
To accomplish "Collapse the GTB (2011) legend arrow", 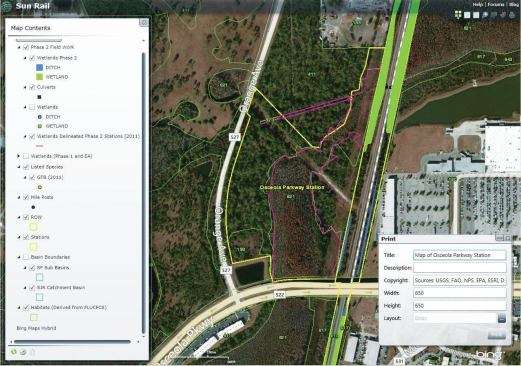I will tap(25, 177).
